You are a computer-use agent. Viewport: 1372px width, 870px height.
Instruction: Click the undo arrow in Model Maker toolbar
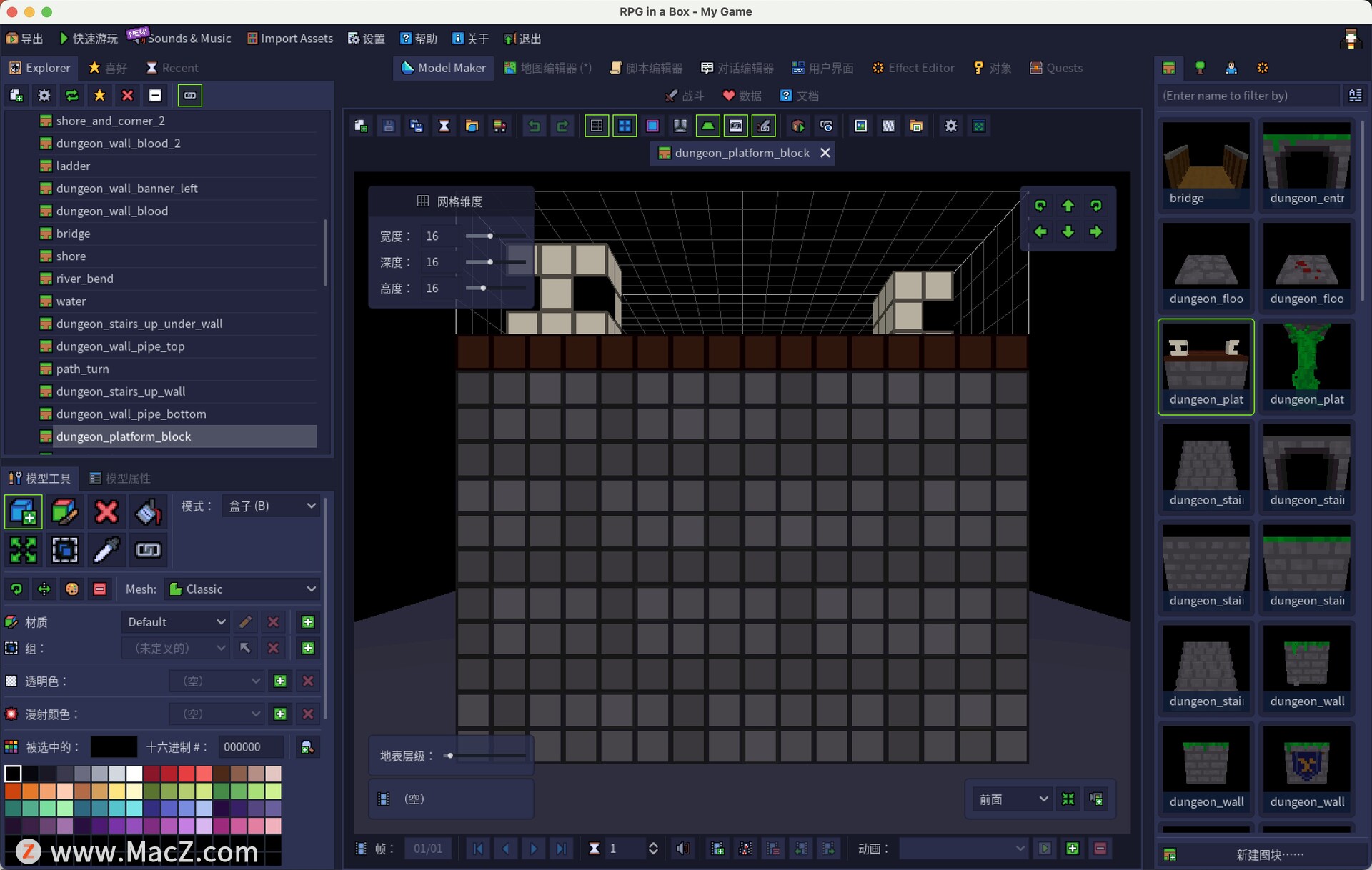point(534,126)
